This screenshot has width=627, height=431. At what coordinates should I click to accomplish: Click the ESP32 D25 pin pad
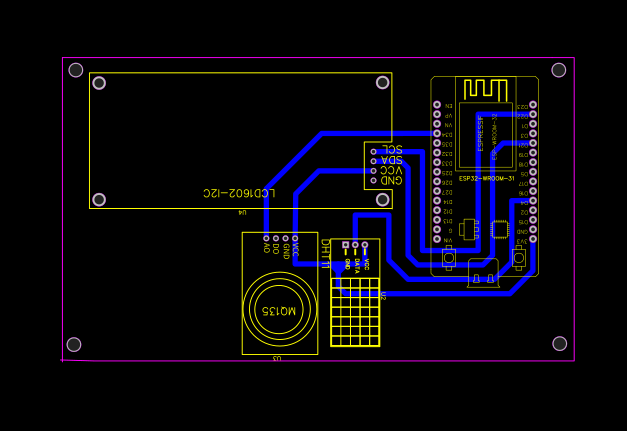pos(437,172)
